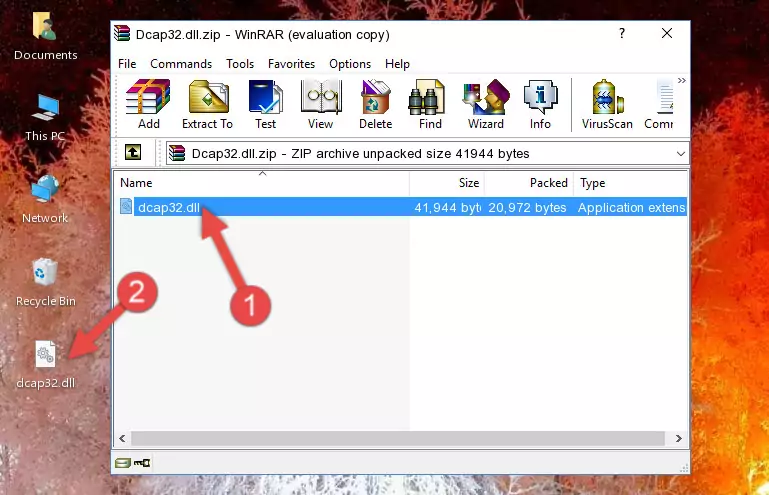769x495 pixels.
Task: Click the left scroll arrow of horizontal scrollbar
Action: (123, 438)
